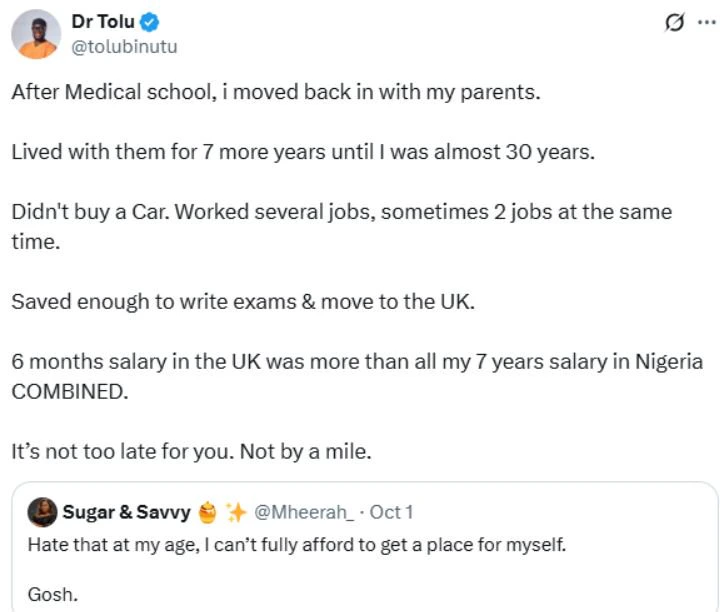Click Dr Tolu's profile avatar
Screen dimensions: 720x612
click(x=36, y=34)
